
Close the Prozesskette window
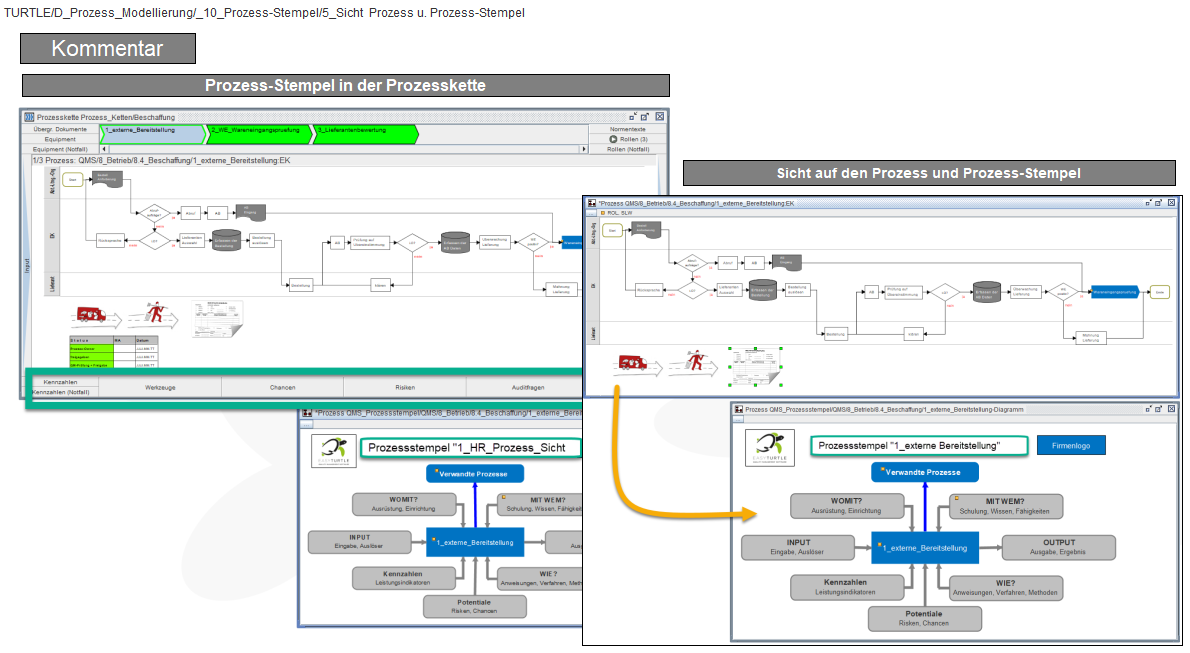click(x=660, y=116)
